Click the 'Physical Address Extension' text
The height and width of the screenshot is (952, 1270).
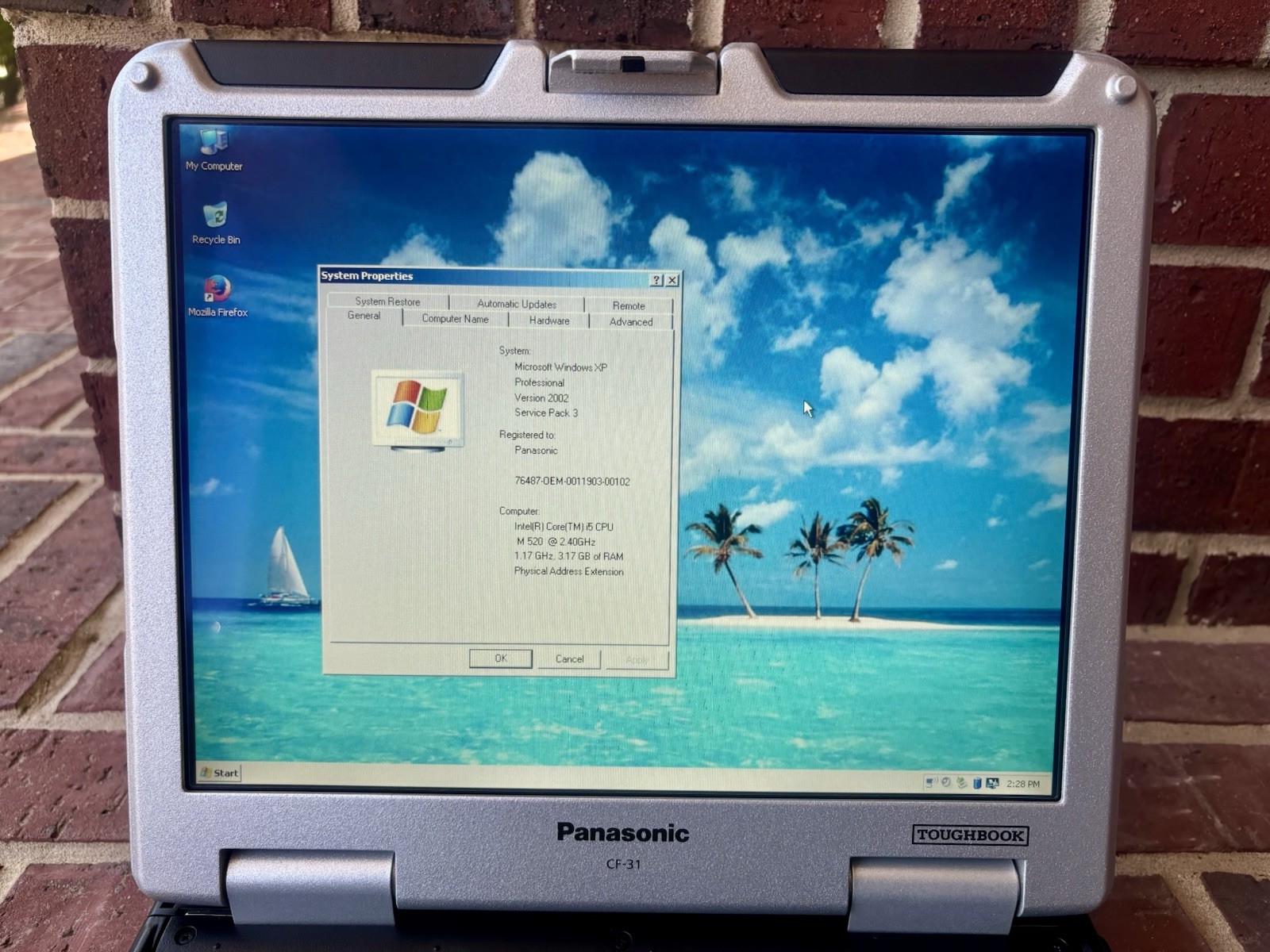[568, 571]
